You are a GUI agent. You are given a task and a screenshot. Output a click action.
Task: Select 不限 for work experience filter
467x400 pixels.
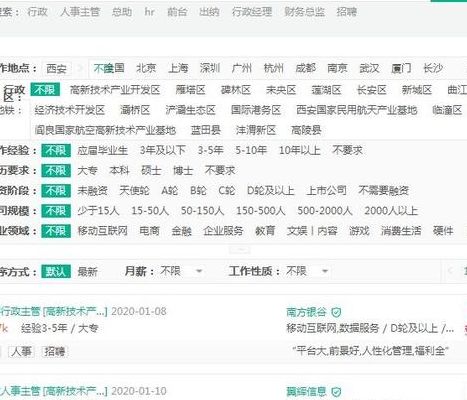(x=56, y=150)
